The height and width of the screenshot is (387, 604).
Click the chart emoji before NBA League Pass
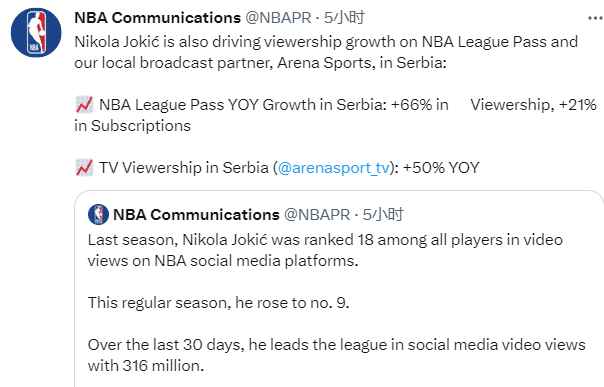(84, 105)
